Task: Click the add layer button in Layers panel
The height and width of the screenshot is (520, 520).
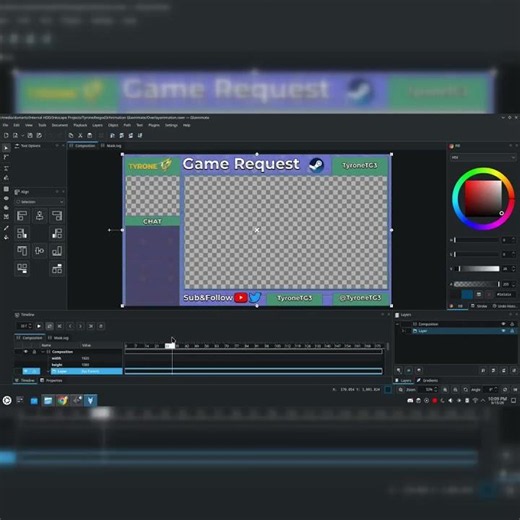Action: click(399, 370)
